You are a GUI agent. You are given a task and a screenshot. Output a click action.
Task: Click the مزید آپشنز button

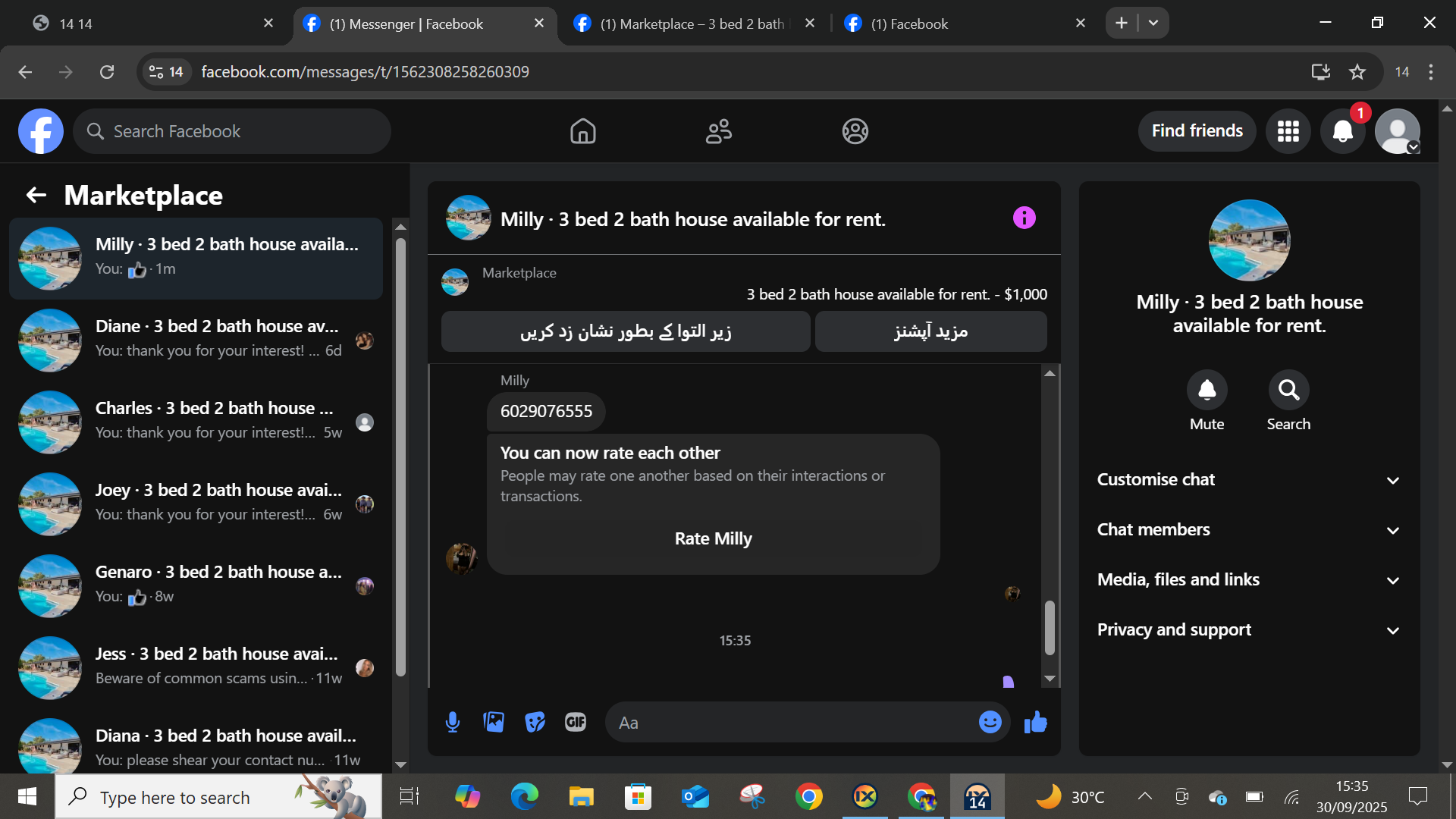point(931,331)
